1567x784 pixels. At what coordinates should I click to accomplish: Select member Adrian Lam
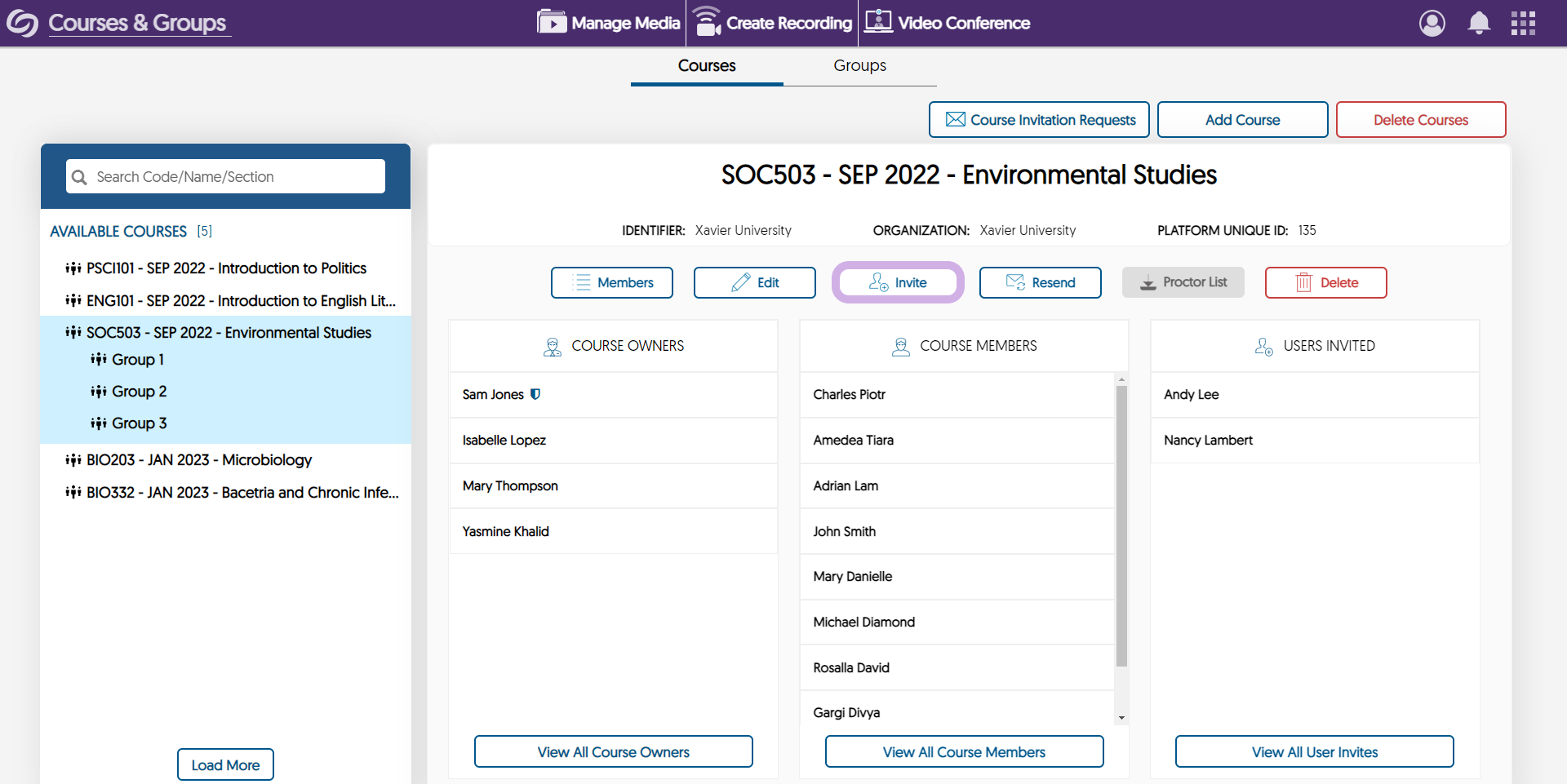(957, 486)
